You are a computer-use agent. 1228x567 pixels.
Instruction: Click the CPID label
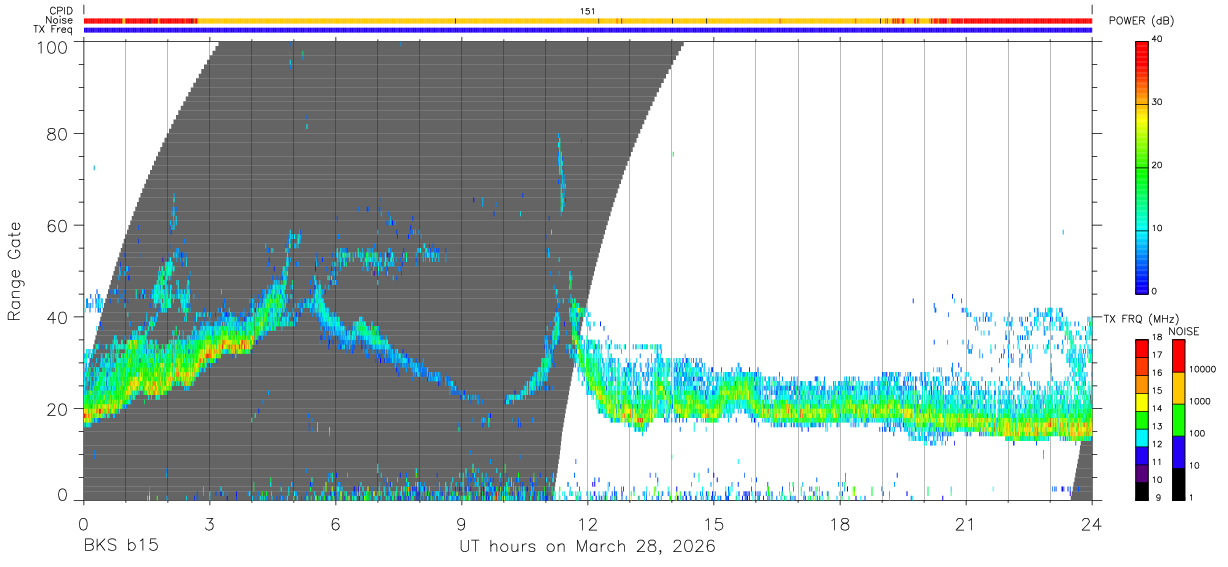(61, 11)
